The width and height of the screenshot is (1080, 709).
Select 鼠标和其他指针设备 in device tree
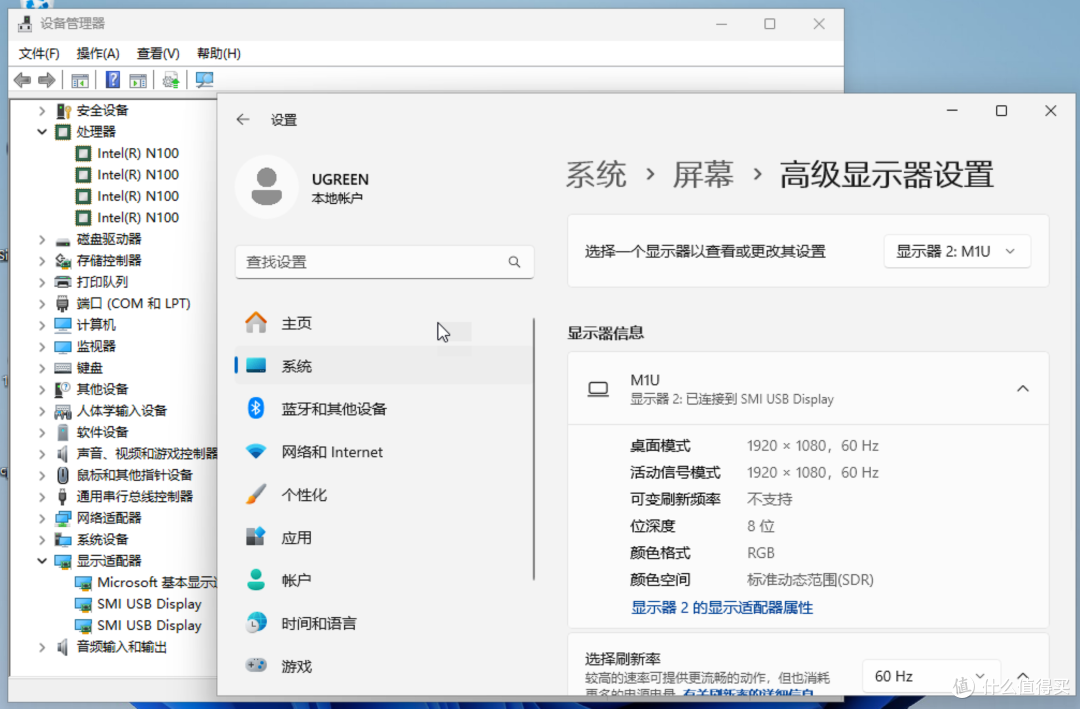134,475
